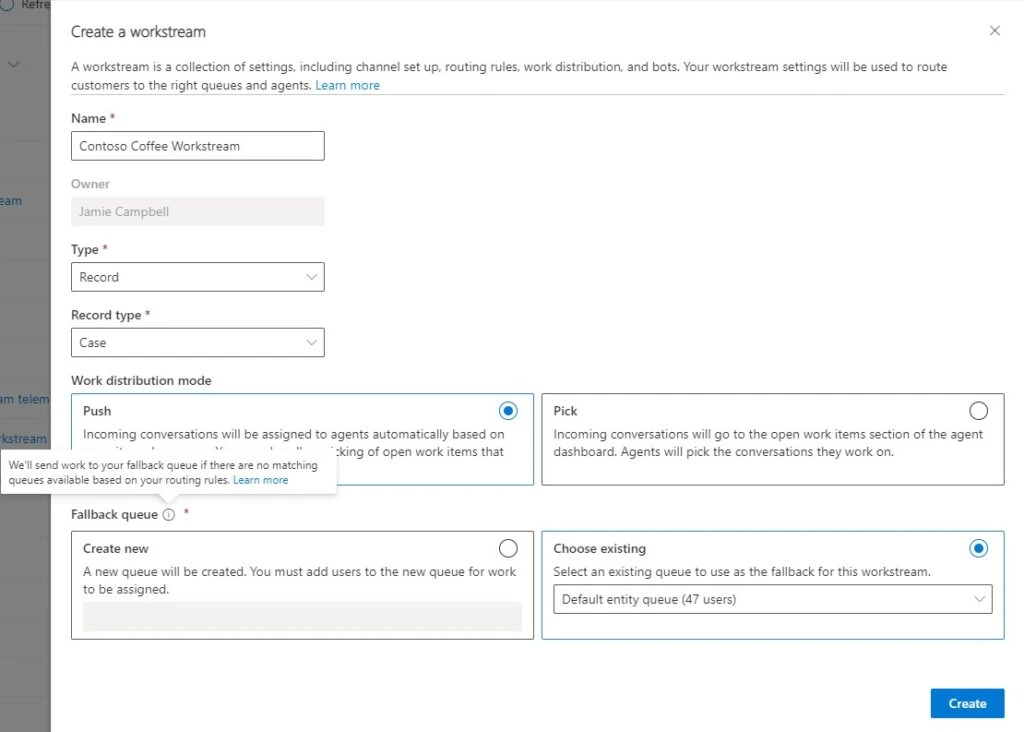
Task: Select the Case value box
Action: click(197, 342)
